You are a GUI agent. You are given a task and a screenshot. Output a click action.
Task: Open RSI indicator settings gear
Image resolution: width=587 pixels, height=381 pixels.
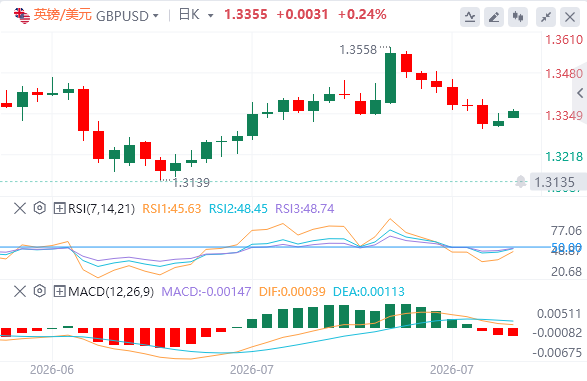click(39, 208)
